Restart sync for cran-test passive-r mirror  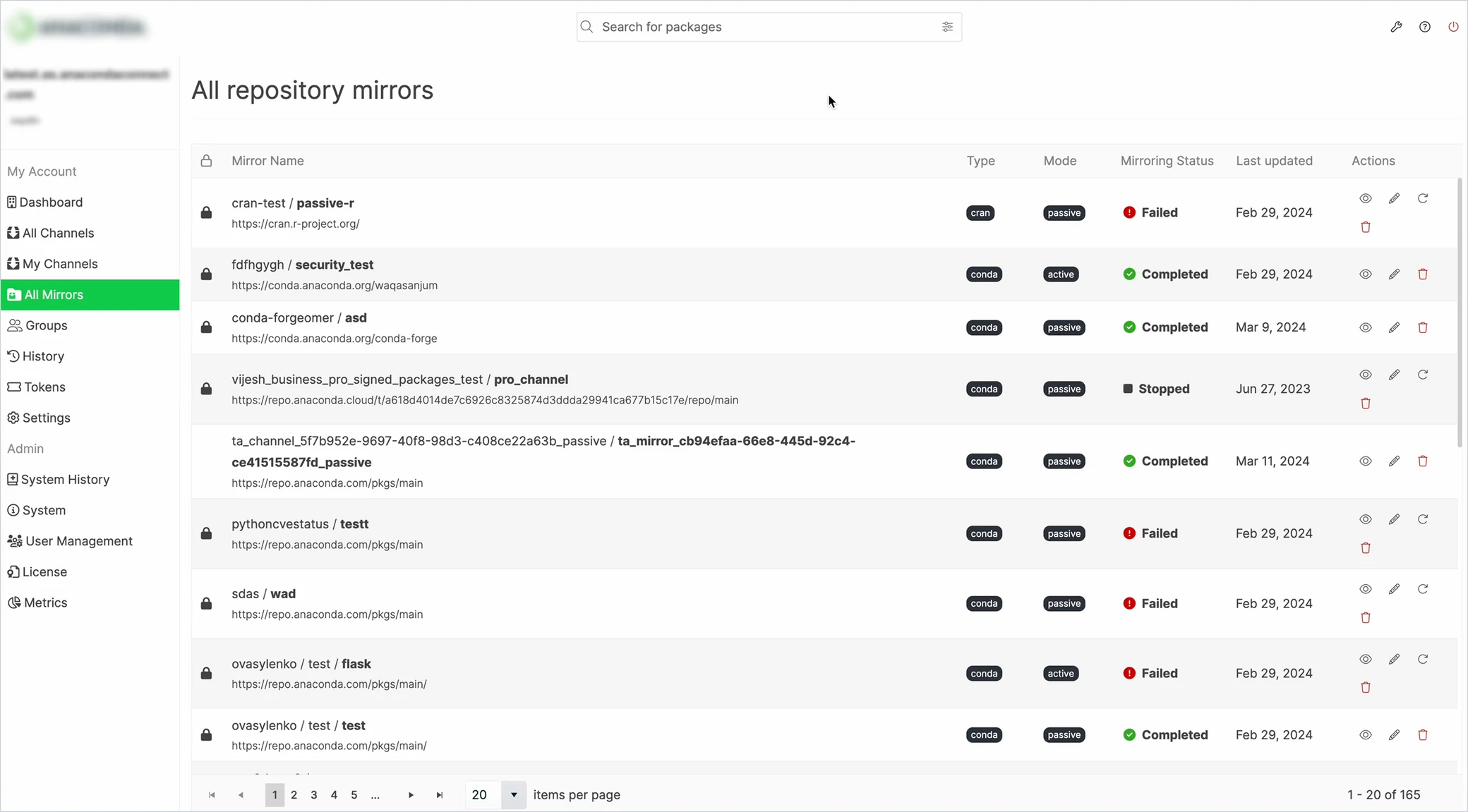pos(1423,198)
